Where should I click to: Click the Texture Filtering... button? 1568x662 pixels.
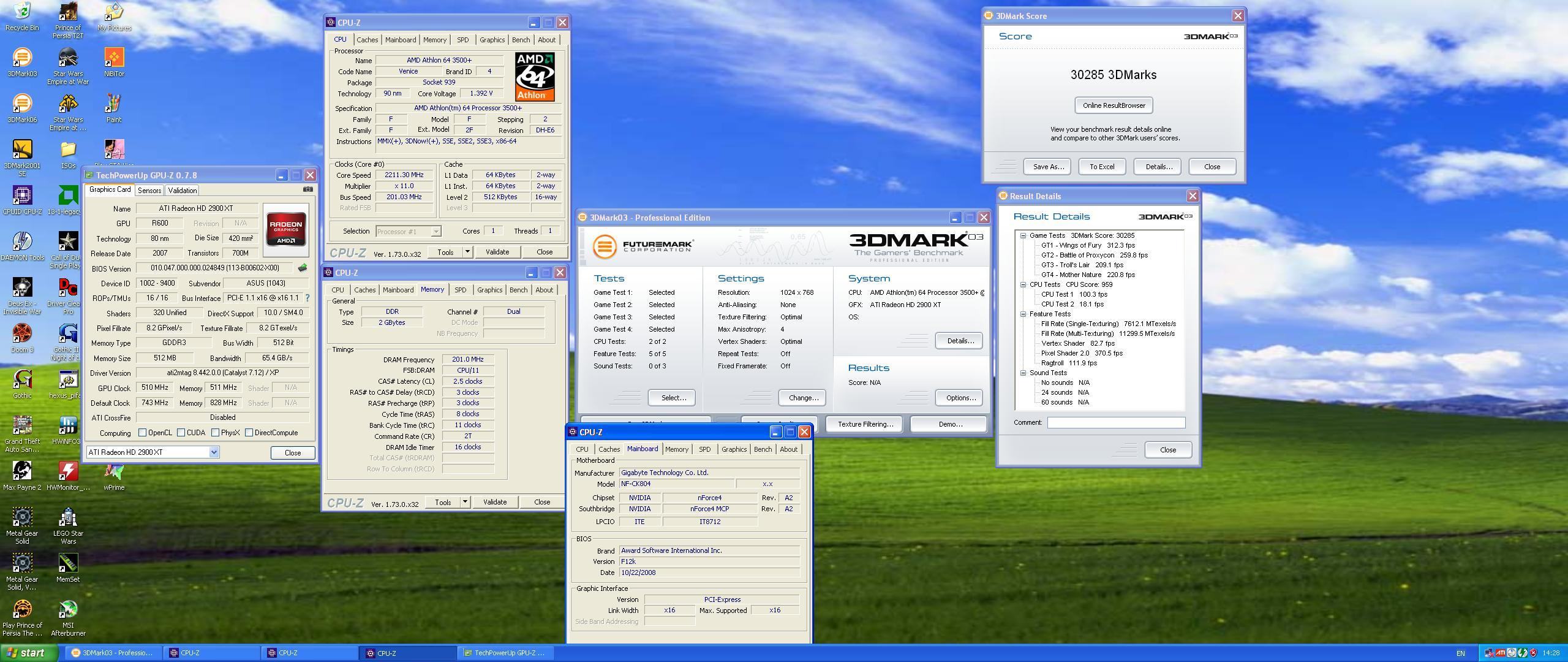point(865,424)
